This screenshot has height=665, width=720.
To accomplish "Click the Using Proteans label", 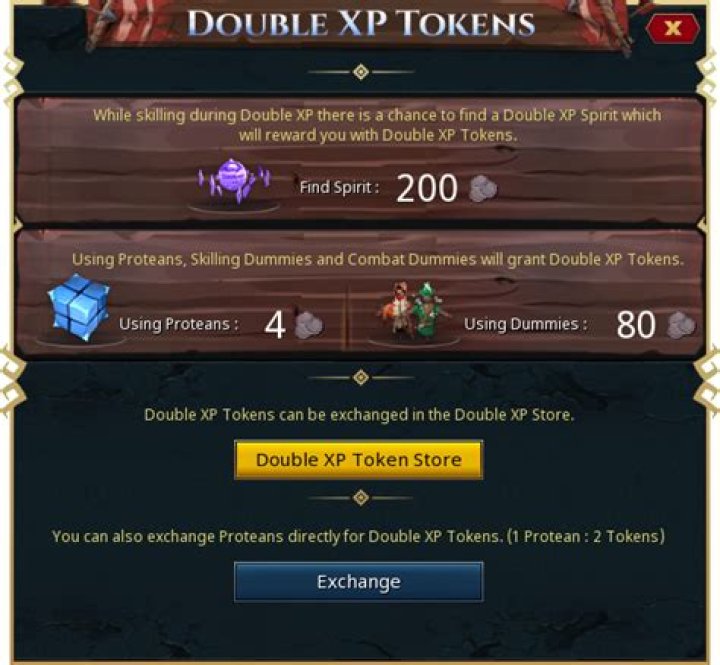I will click(179, 324).
